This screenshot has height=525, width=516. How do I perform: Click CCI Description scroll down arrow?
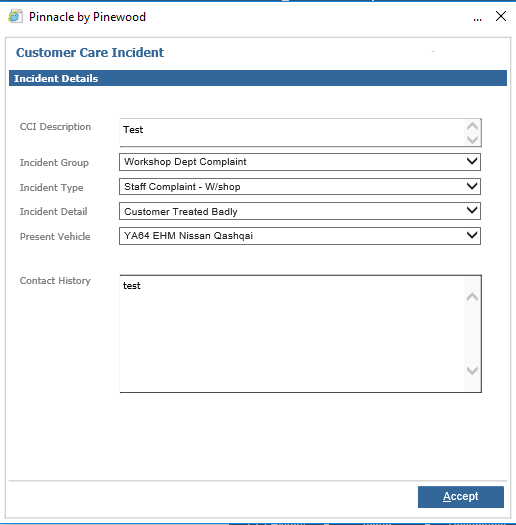click(x=472, y=140)
